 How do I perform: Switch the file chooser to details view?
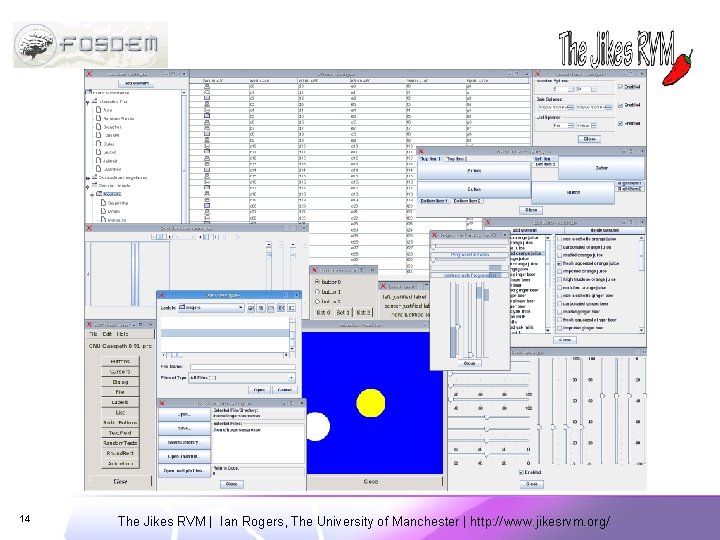pyautogui.click(x=292, y=308)
